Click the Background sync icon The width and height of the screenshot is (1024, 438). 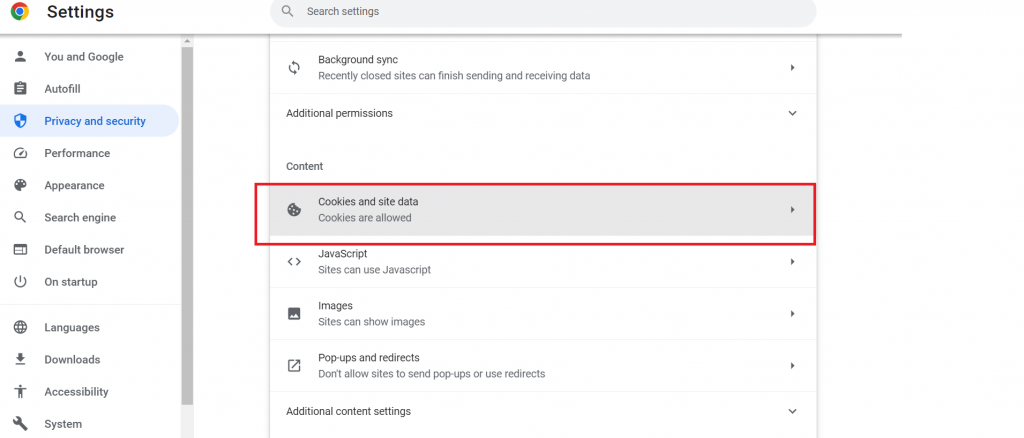(x=294, y=68)
